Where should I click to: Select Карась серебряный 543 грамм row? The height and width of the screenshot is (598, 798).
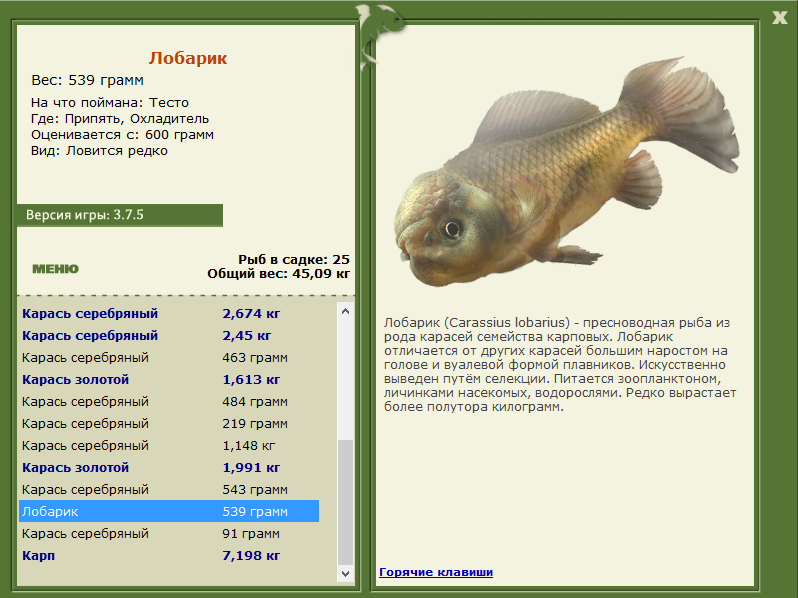169,490
